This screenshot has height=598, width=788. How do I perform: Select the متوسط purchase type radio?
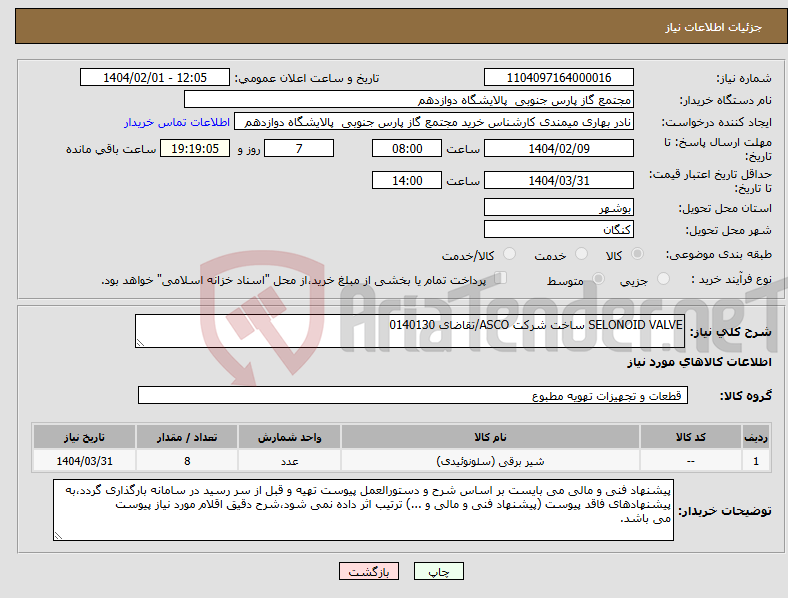tap(598, 278)
